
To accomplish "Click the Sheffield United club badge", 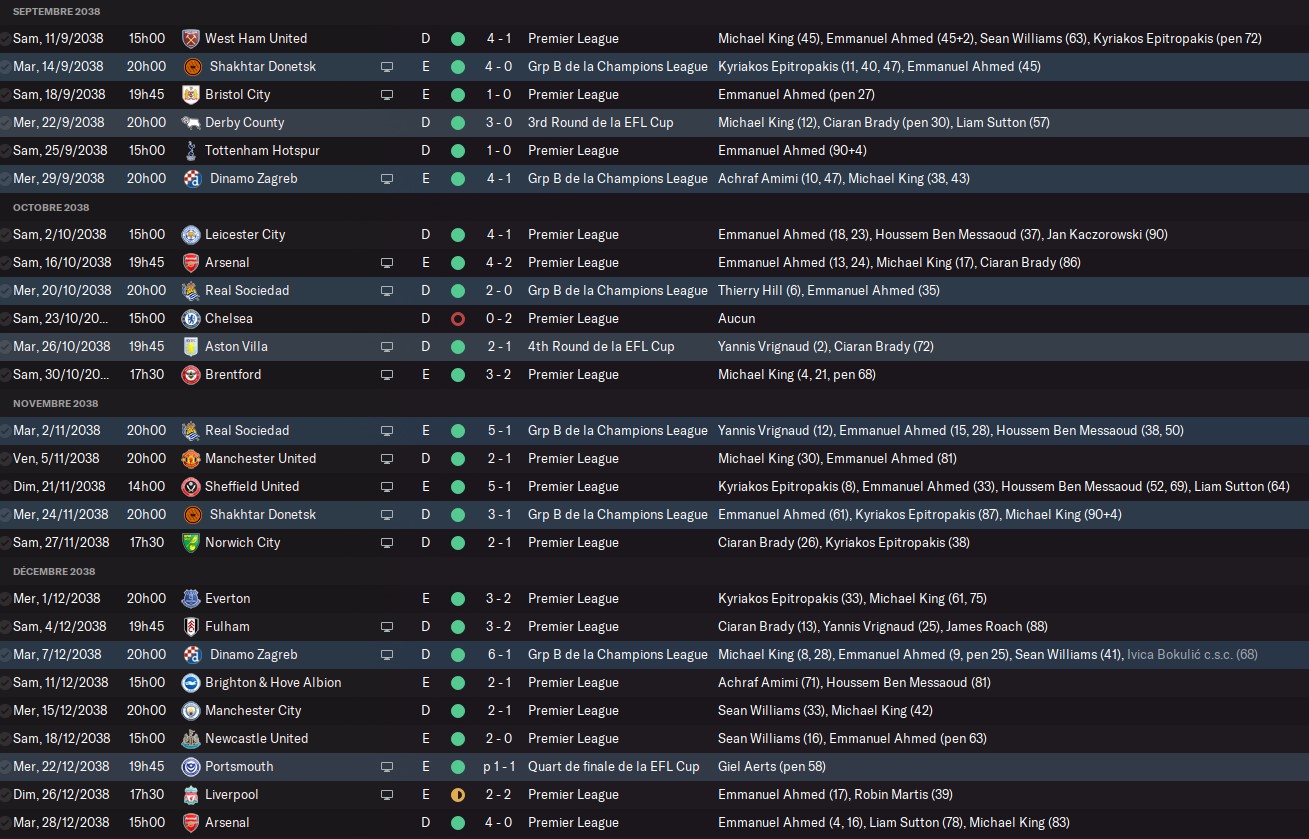I will (190, 486).
